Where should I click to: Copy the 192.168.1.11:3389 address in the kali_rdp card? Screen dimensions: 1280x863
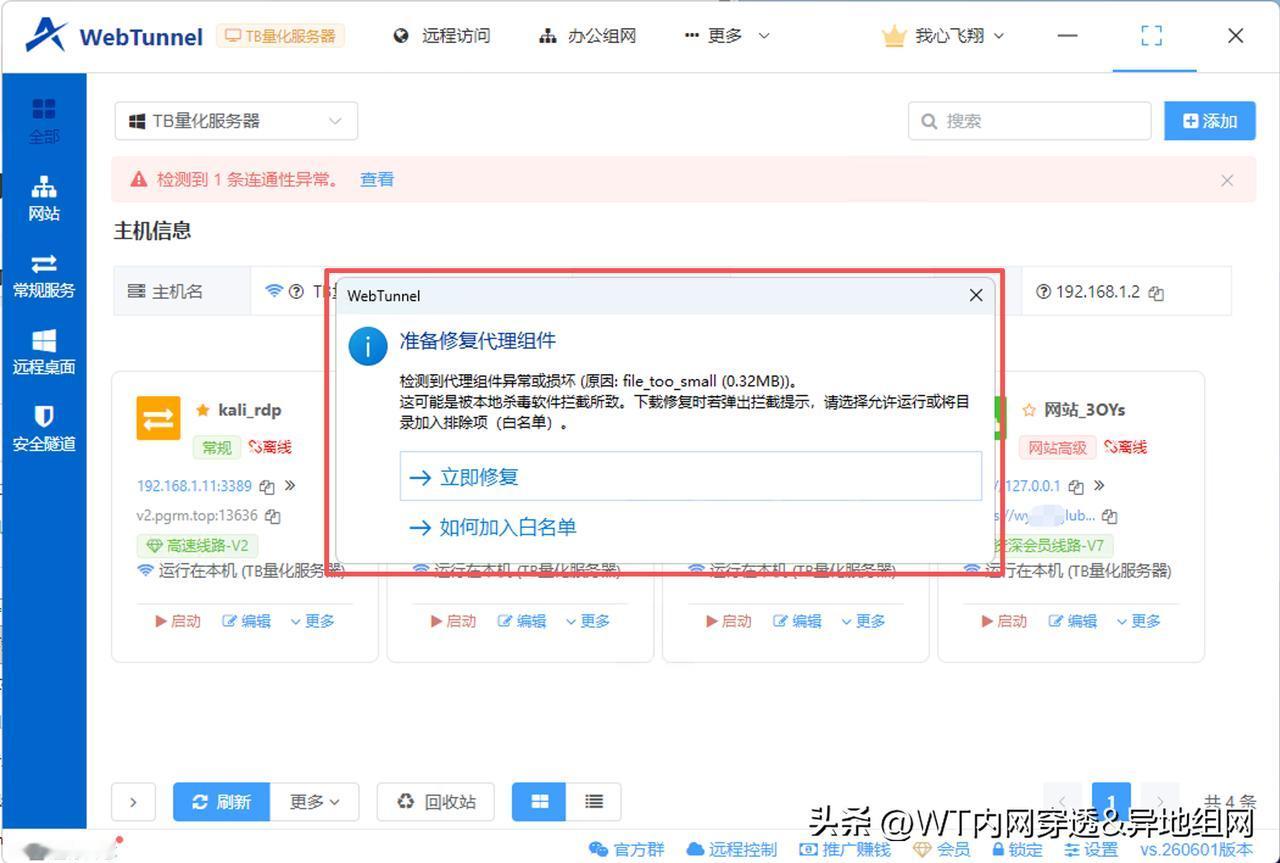[x=267, y=487]
